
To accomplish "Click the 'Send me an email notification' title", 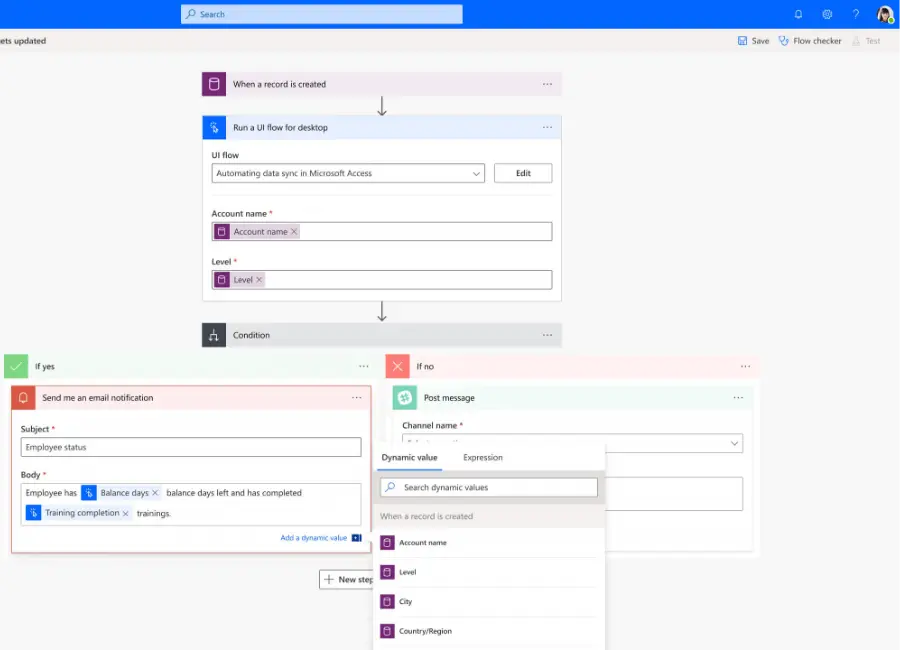I will pyautogui.click(x=98, y=398).
